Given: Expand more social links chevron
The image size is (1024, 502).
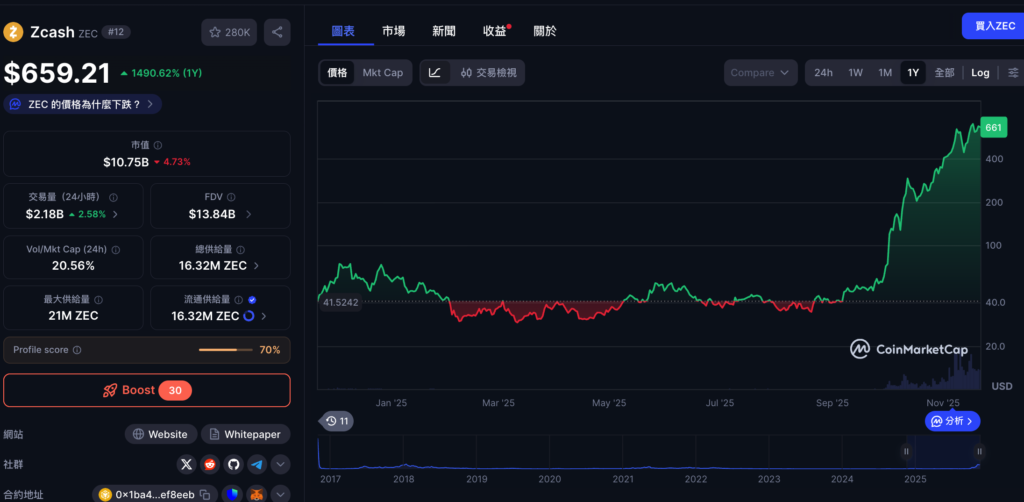Looking at the screenshot, I should (281, 464).
